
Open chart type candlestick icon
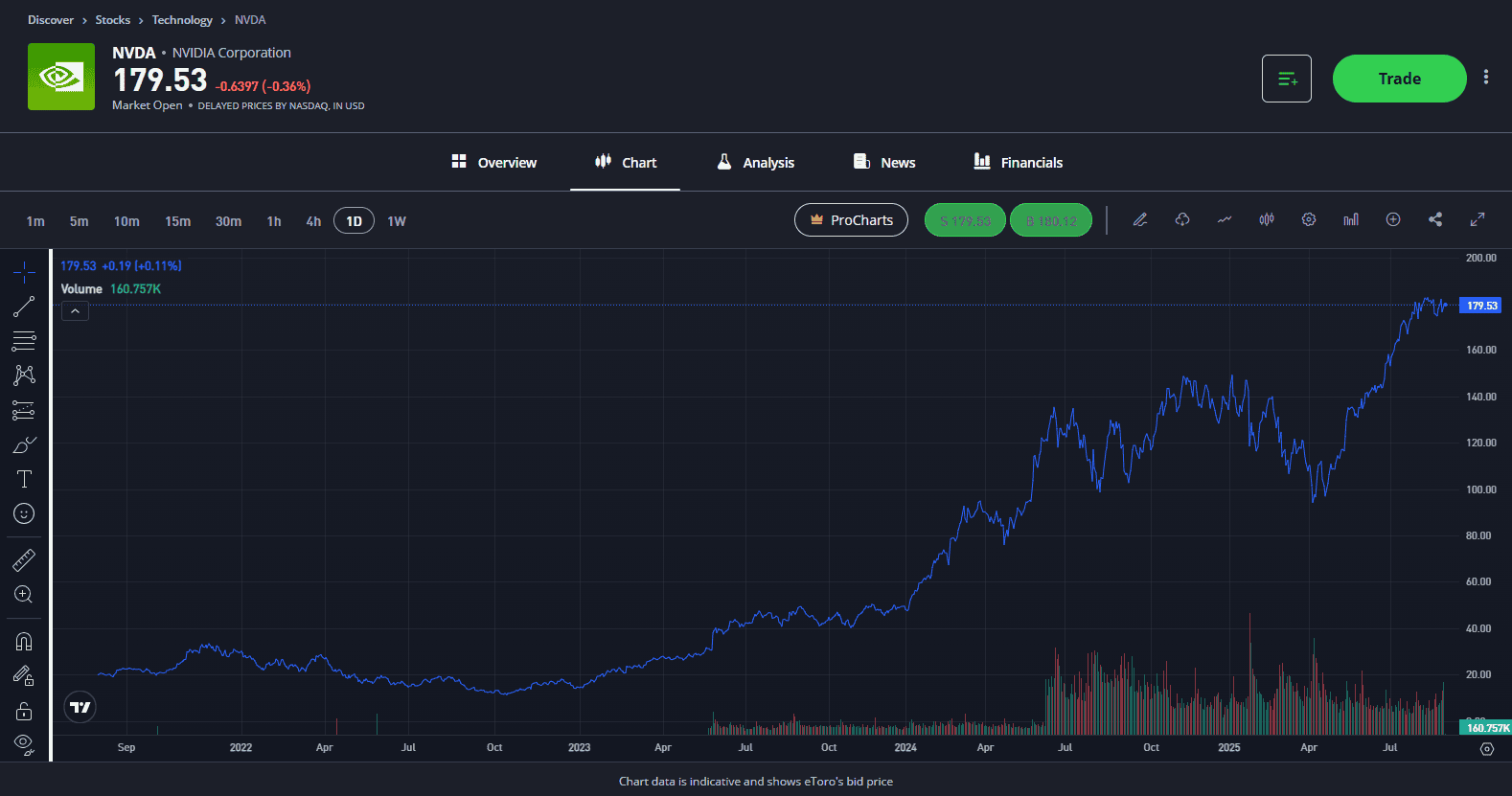[x=1267, y=219]
